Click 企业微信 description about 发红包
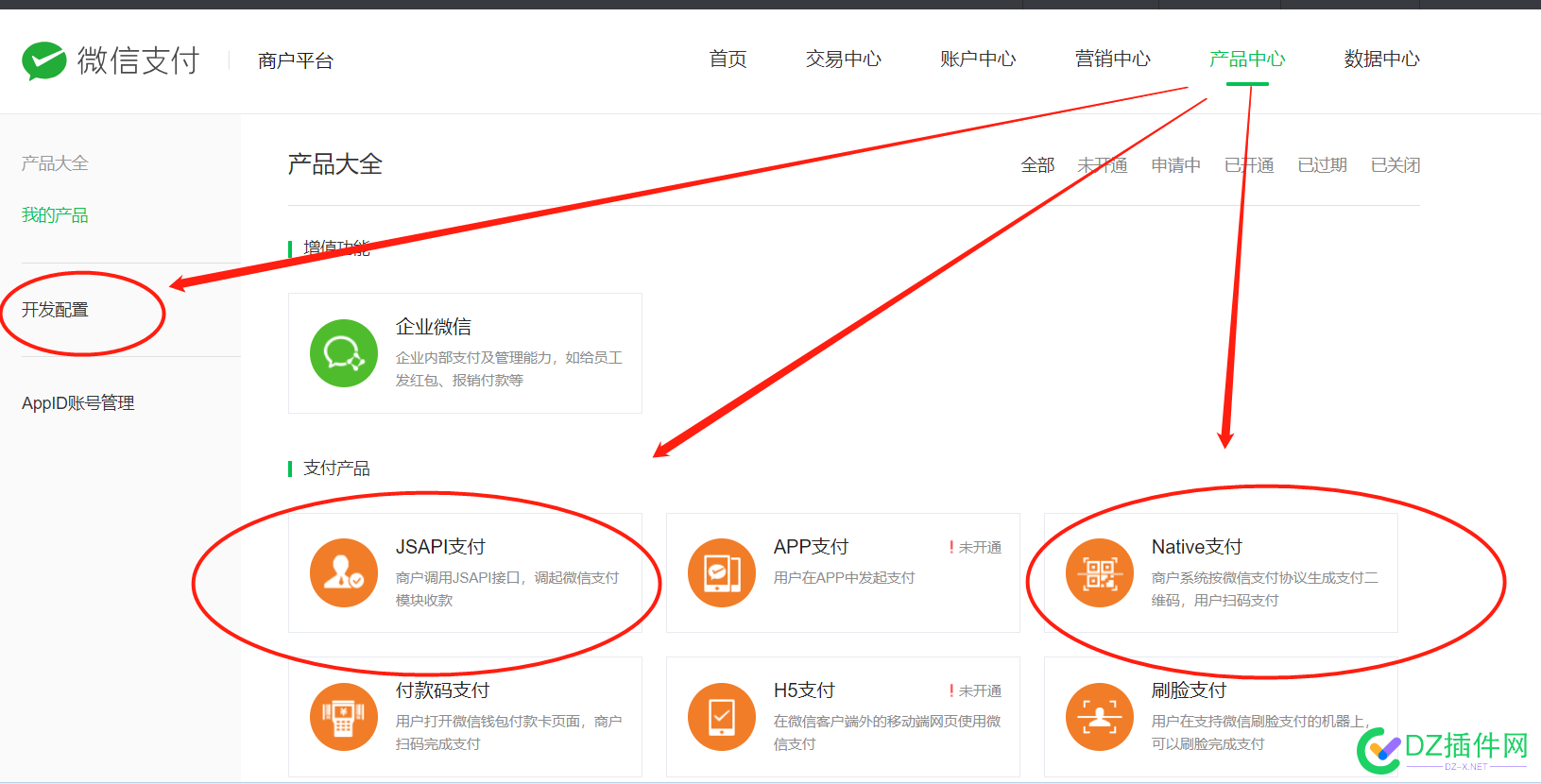Image resolution: width=1541 pixels, height=784 pixels. (509, 369)
